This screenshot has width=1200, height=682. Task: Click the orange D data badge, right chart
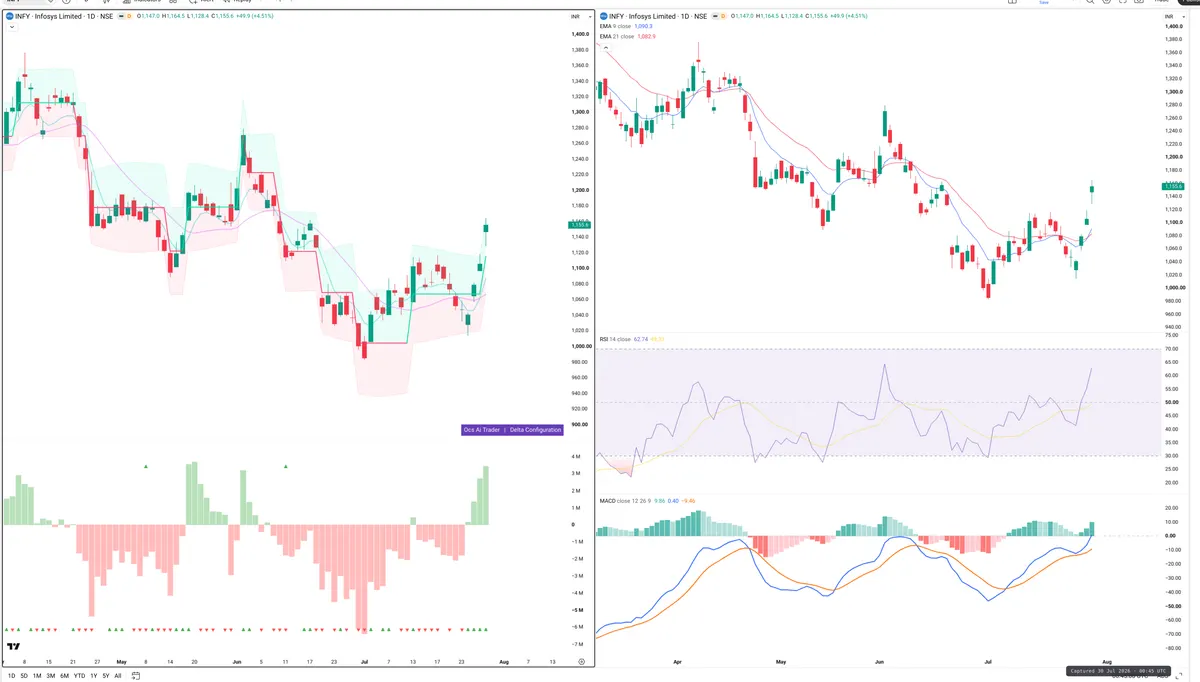(x=721, y=16)
